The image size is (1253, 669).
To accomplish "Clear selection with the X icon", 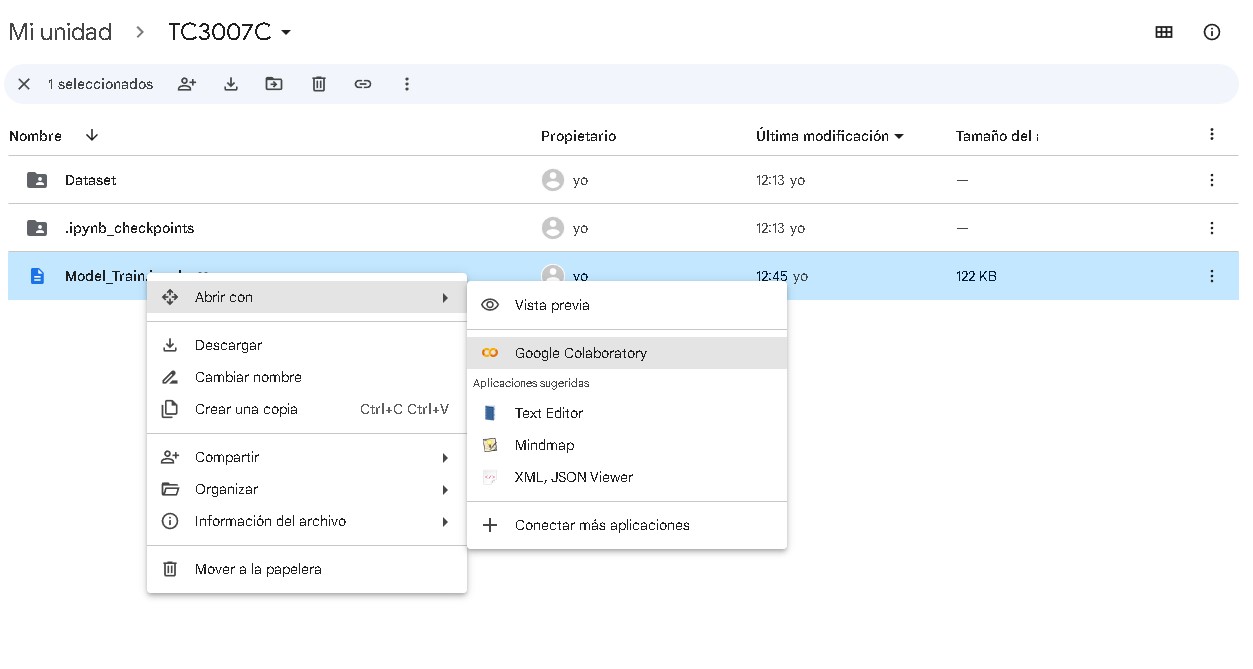I will (24, 84).
